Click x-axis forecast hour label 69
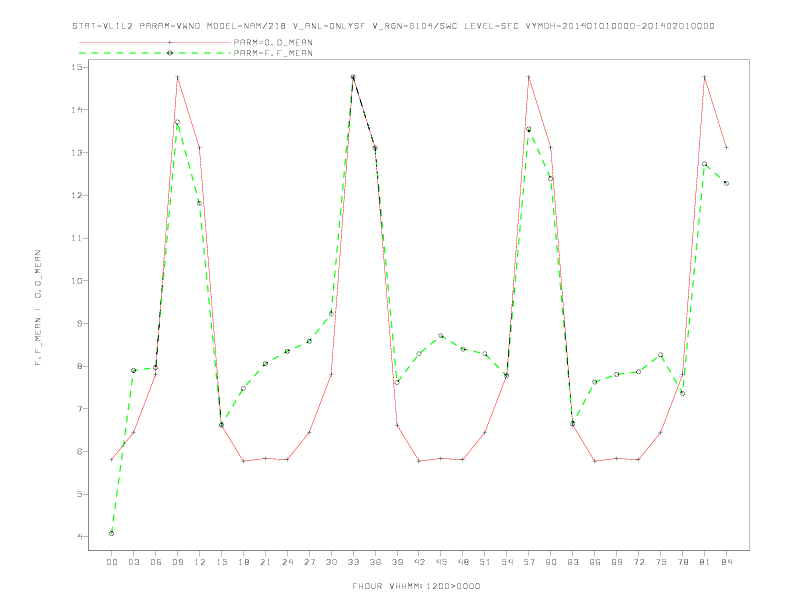This screenshot has height=612, width=792. (617, 562)
